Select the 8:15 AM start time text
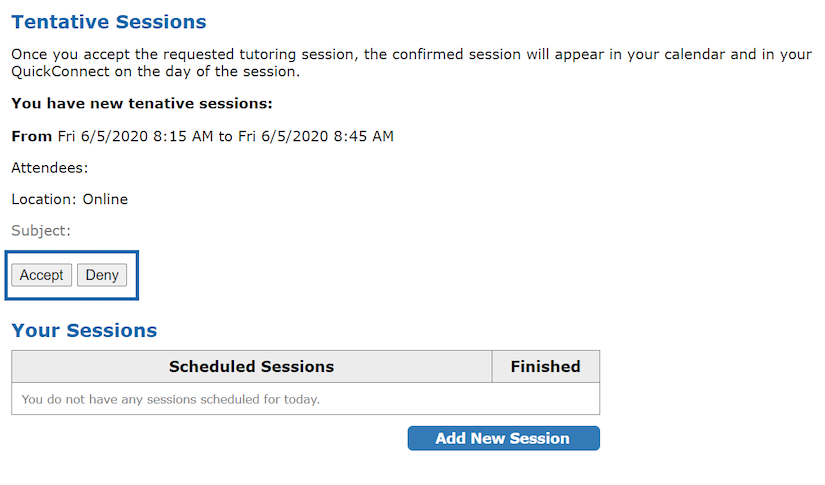The image size is (825, 485). click(183, 136)
